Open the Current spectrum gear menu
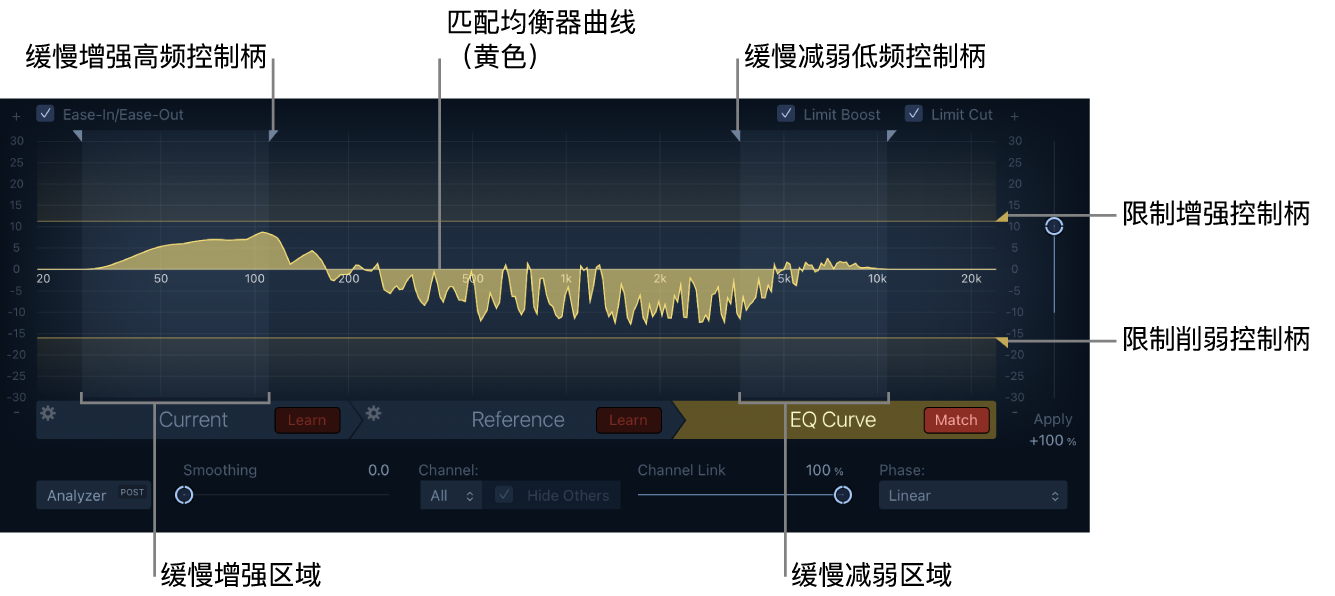Viewport: 1335px width, 596px height. pos(47,413)
